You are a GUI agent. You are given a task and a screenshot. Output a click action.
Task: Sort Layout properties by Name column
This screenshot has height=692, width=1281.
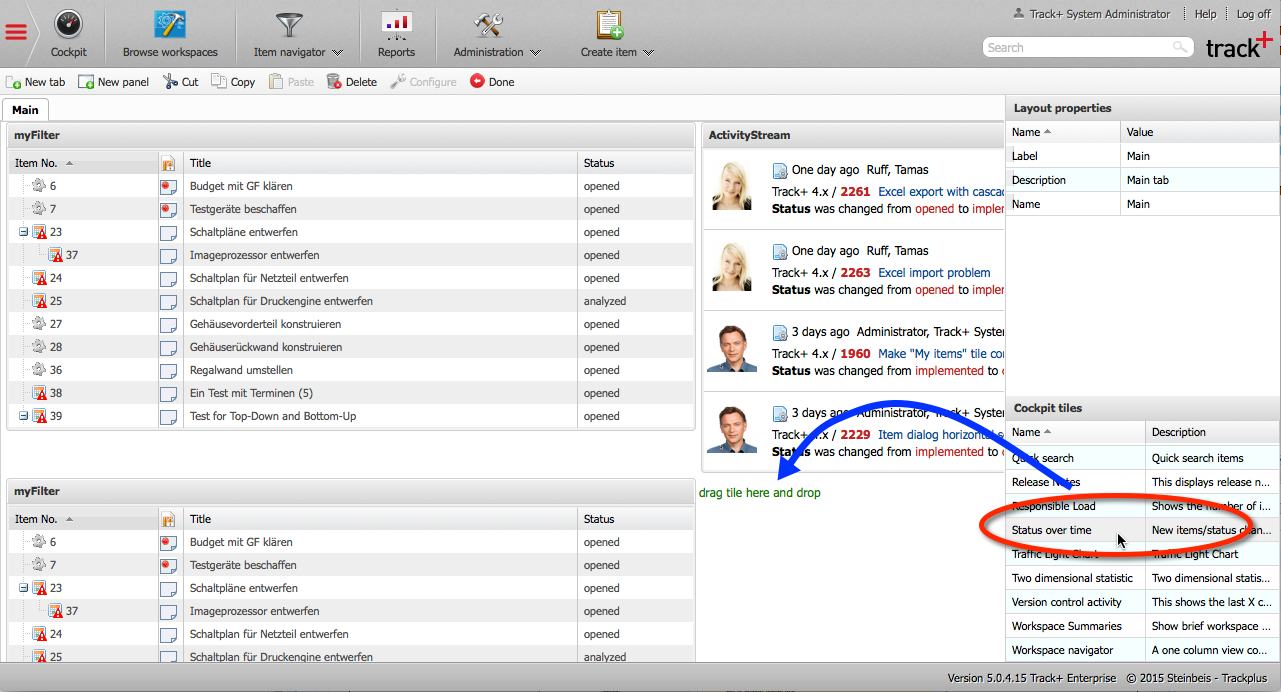[1063, 132]
